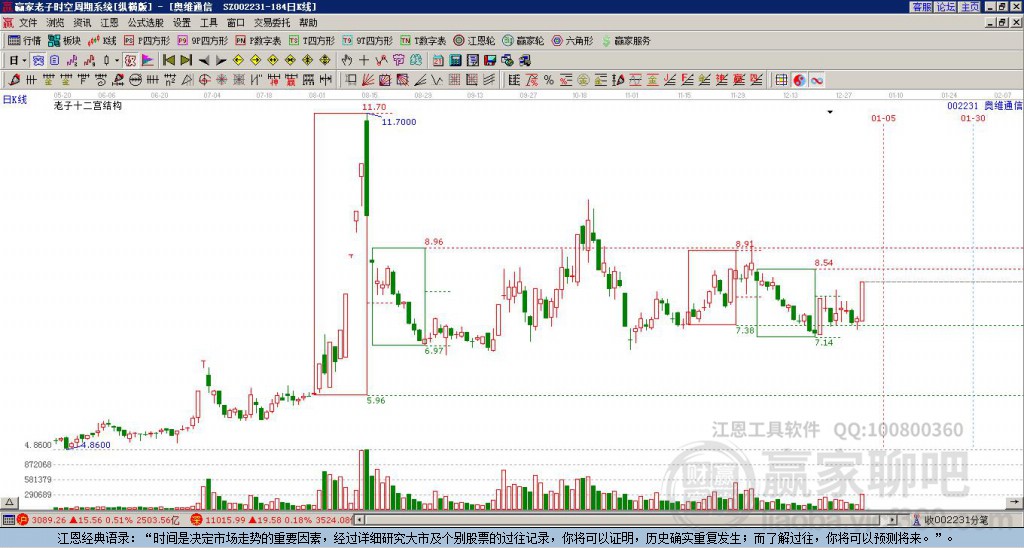This screenshot has height=548, width=1024.
Task: Open the 文件 menu
Action: pyautogui.click(x=28, y=23)
